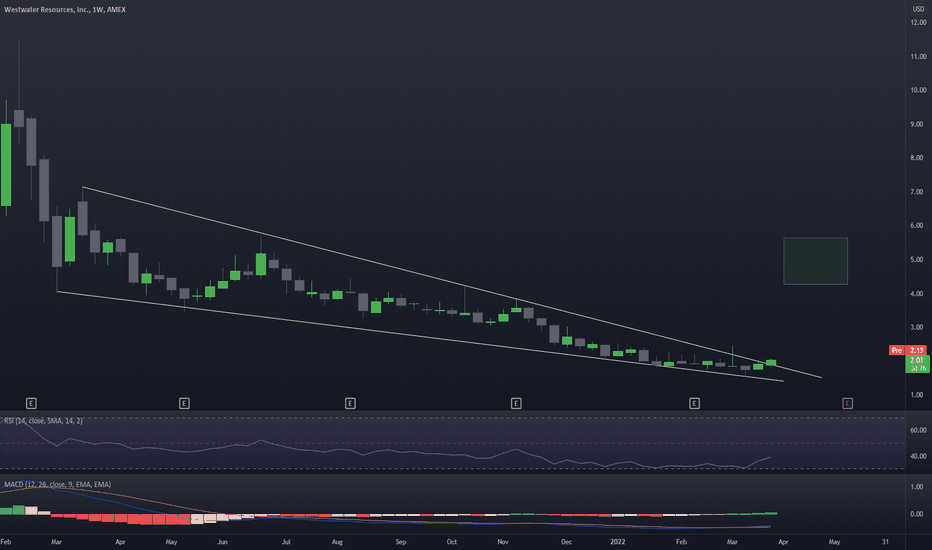
Task: Click the Dec label on the time axis
Action: pyautogui.click(x=566, y=542)
